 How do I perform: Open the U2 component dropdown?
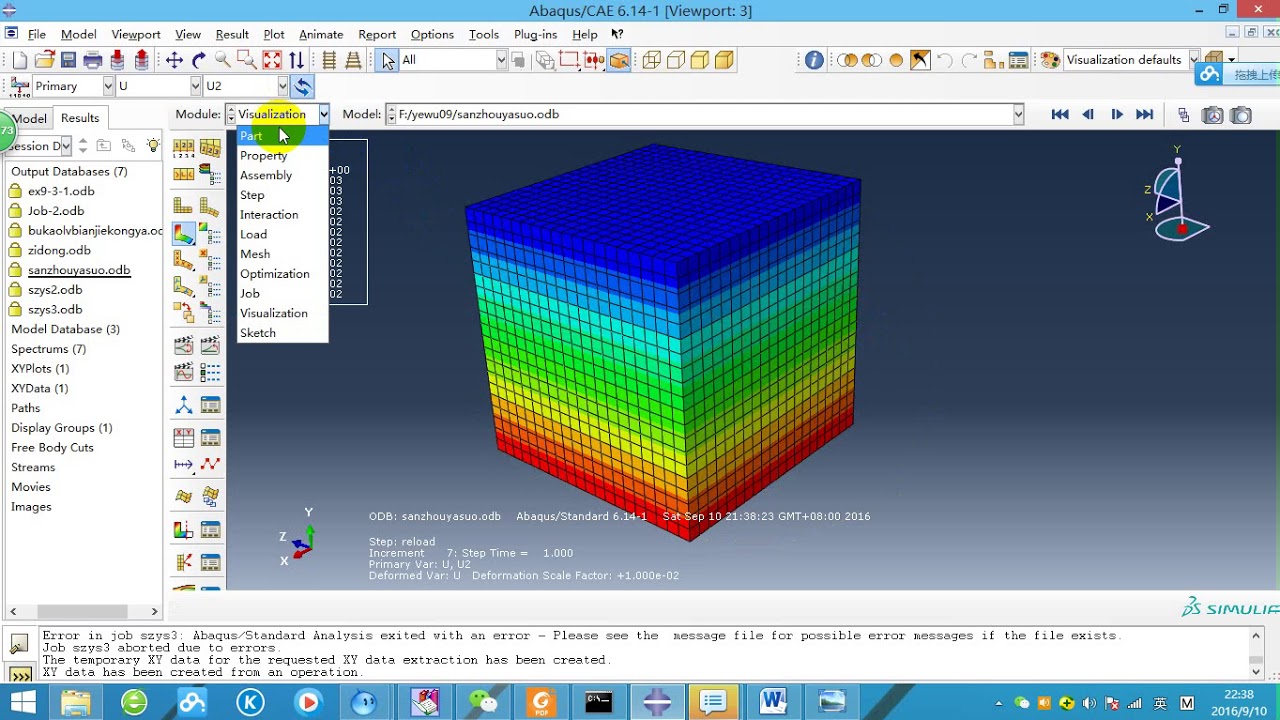click(282, 86)
